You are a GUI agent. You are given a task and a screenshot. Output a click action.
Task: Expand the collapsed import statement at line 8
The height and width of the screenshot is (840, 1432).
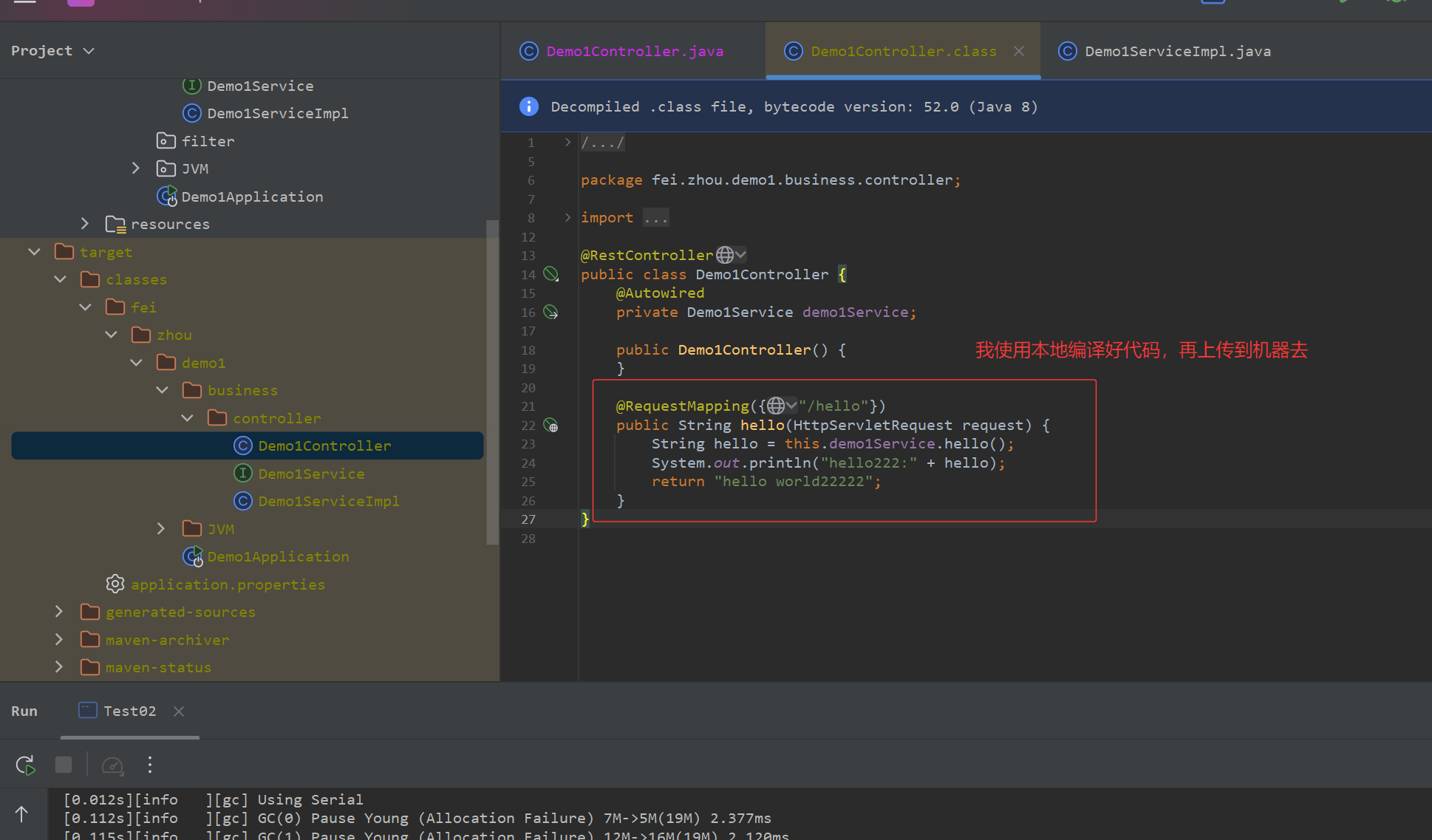point(567,217)
